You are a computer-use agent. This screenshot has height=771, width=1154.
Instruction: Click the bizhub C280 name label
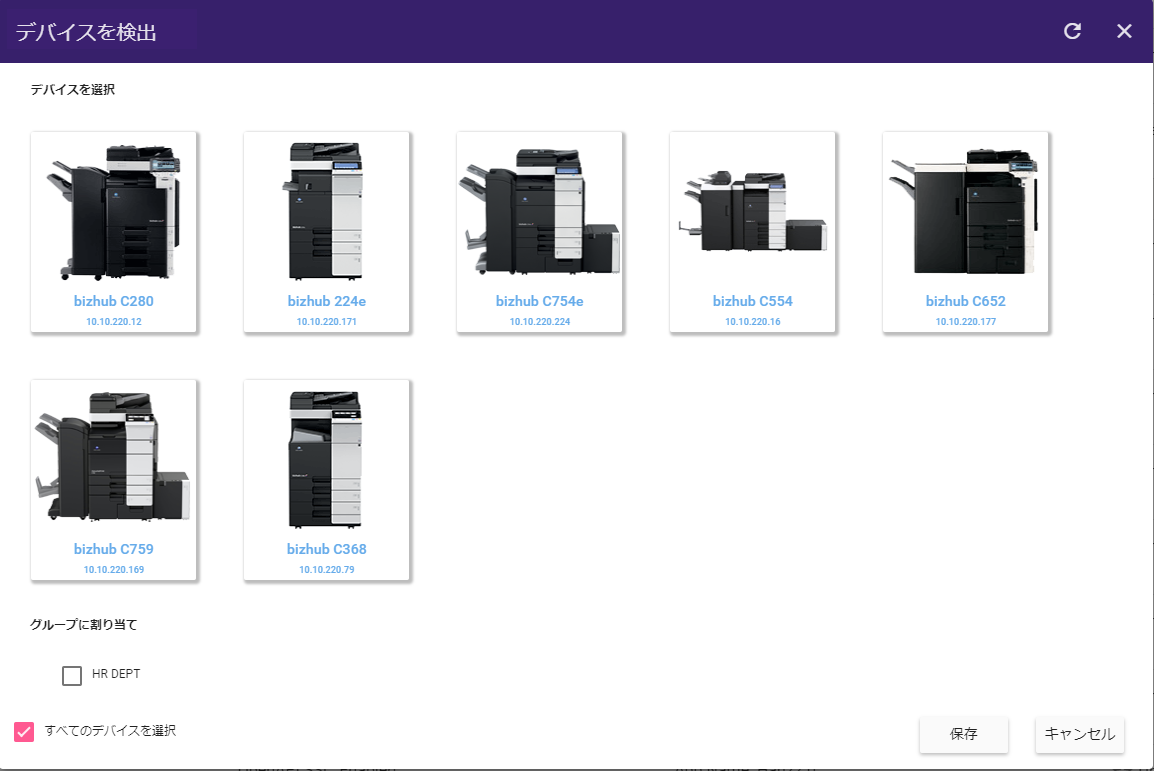113,301
